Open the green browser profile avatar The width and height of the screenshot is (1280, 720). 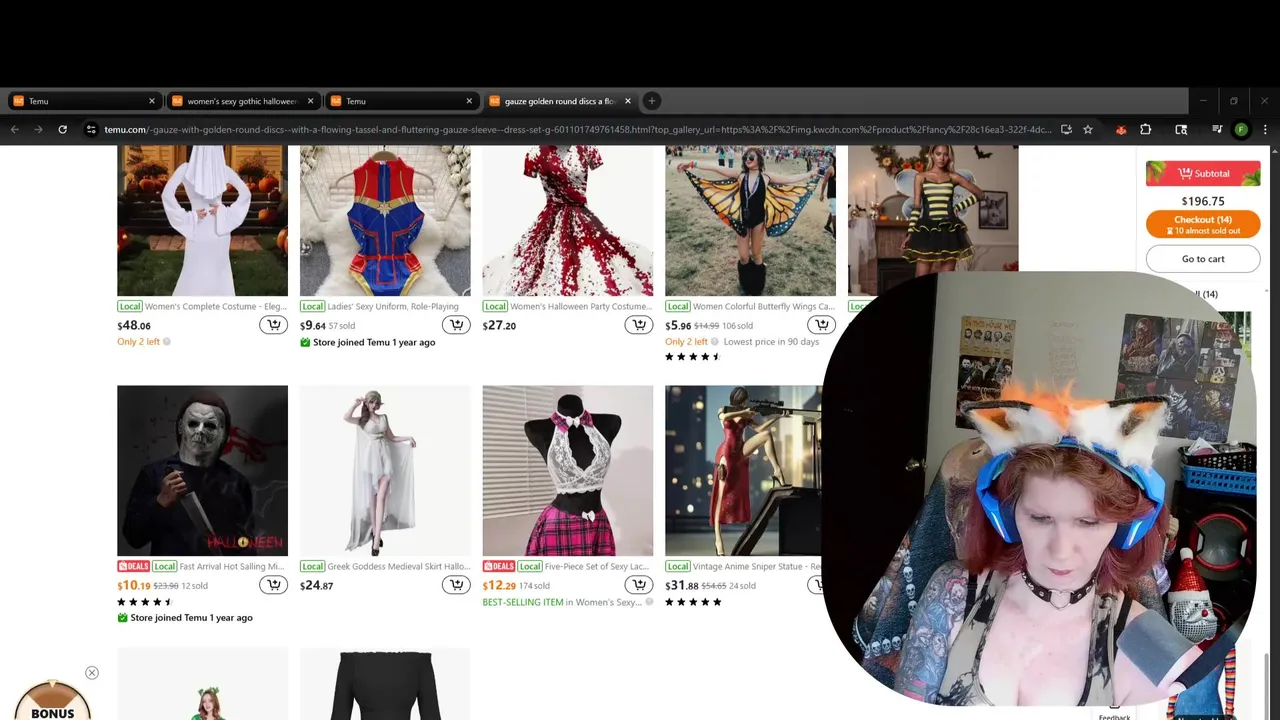(1241, 129)
